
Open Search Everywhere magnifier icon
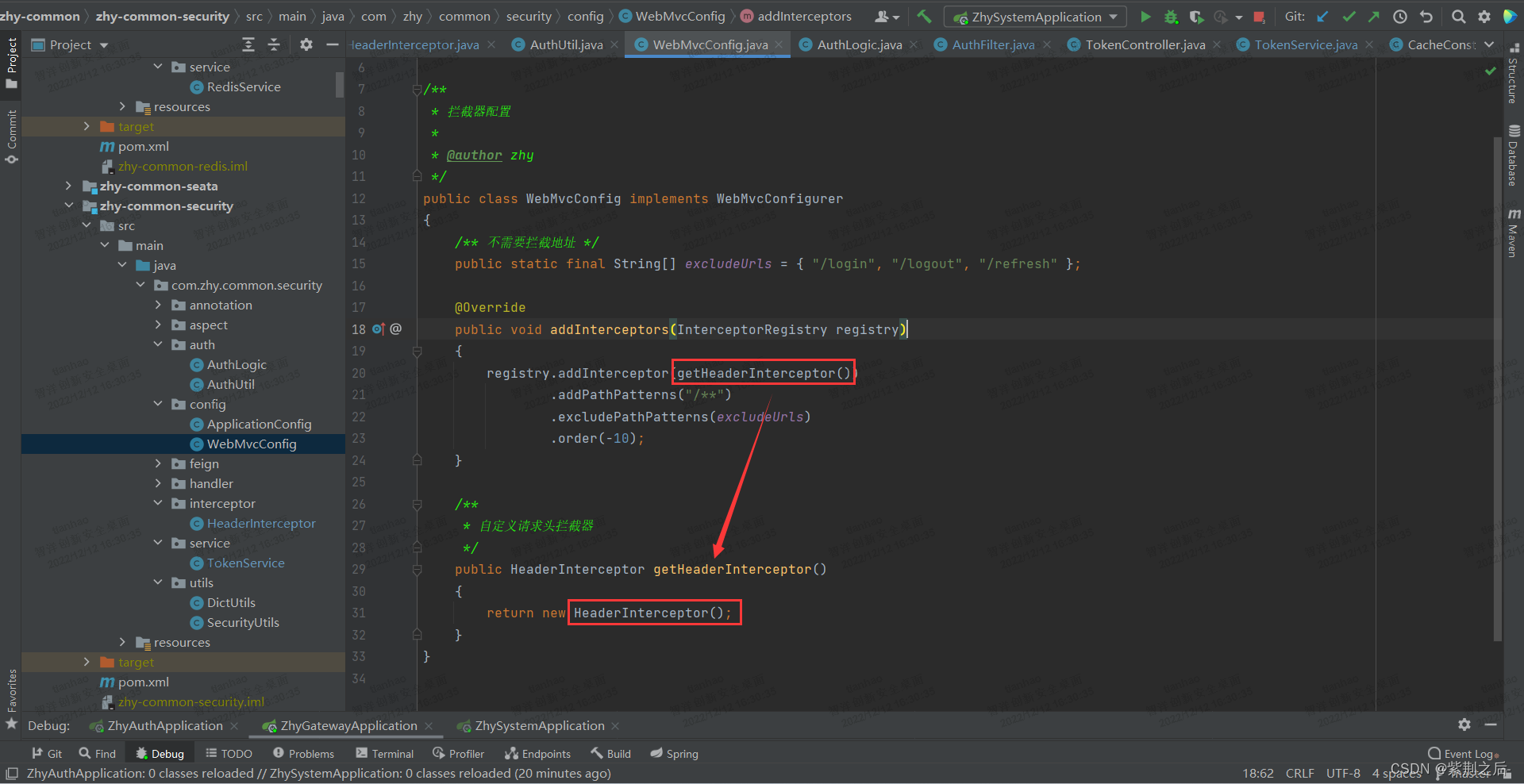1458,17
